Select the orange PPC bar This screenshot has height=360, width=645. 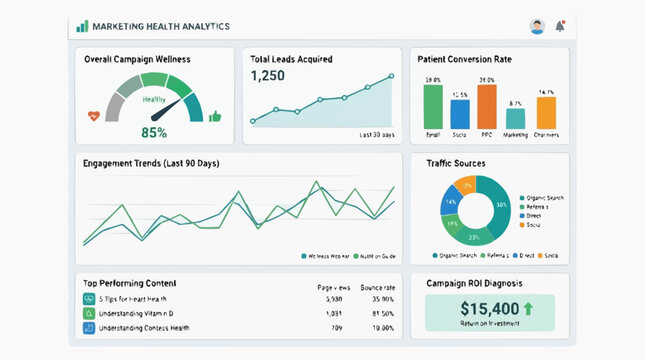click(487, 107)
